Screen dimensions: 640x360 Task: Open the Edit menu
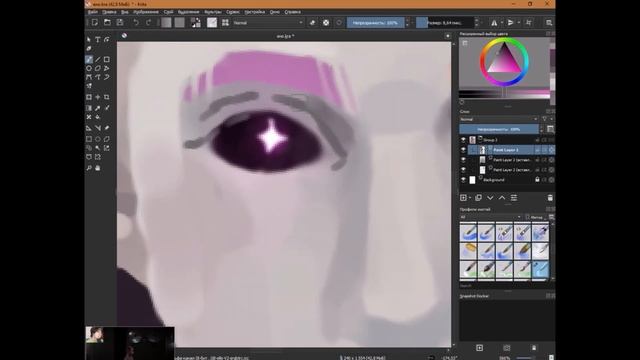pyautogui.click(x=109, y=12)
